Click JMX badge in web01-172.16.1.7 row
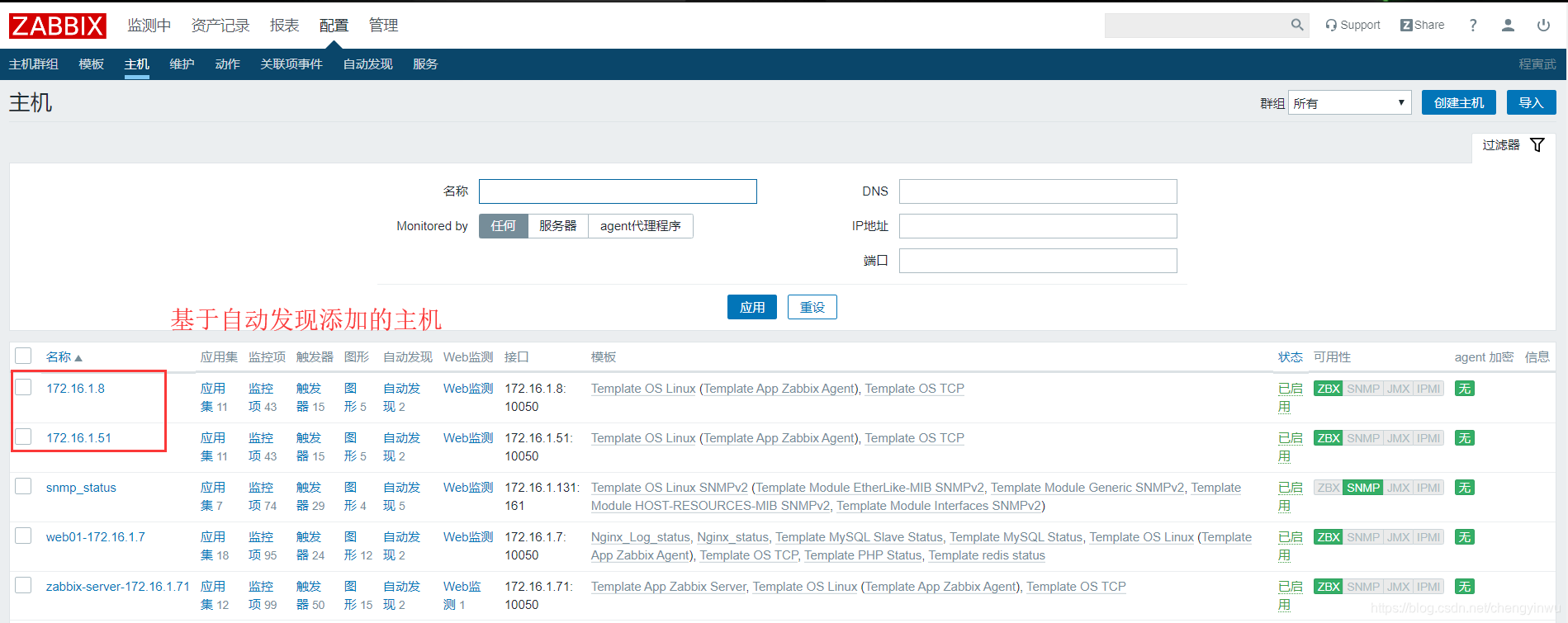 [x=1399, y=537]
